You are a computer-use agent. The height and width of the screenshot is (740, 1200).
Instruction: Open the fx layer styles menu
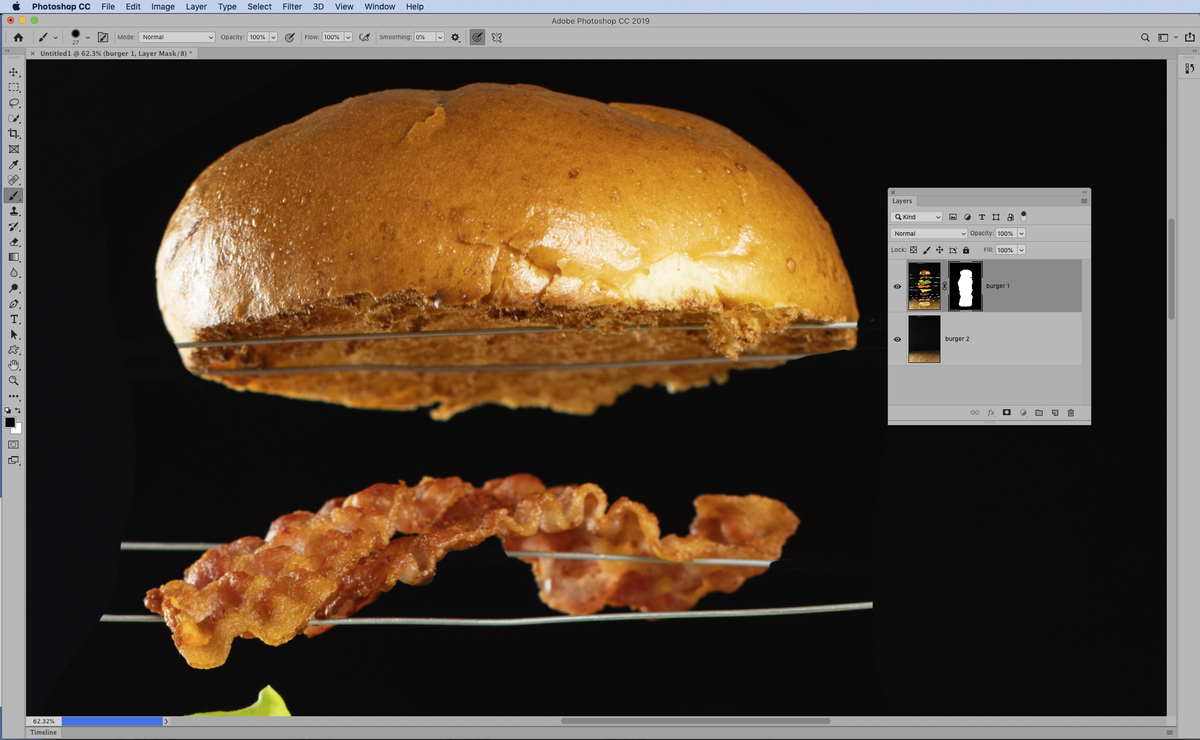coord(990,412)
